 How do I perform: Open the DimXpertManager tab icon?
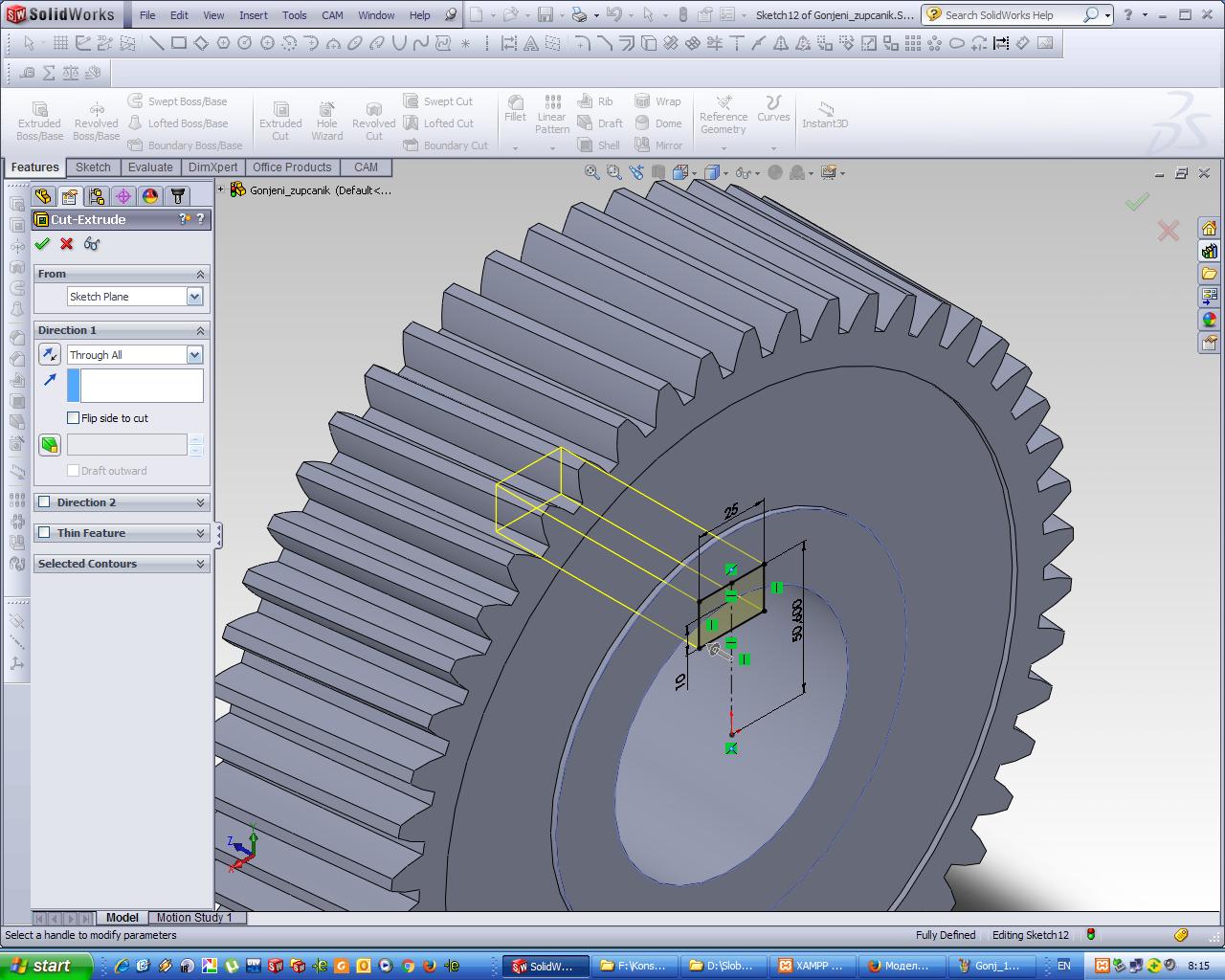coord(123,196)
